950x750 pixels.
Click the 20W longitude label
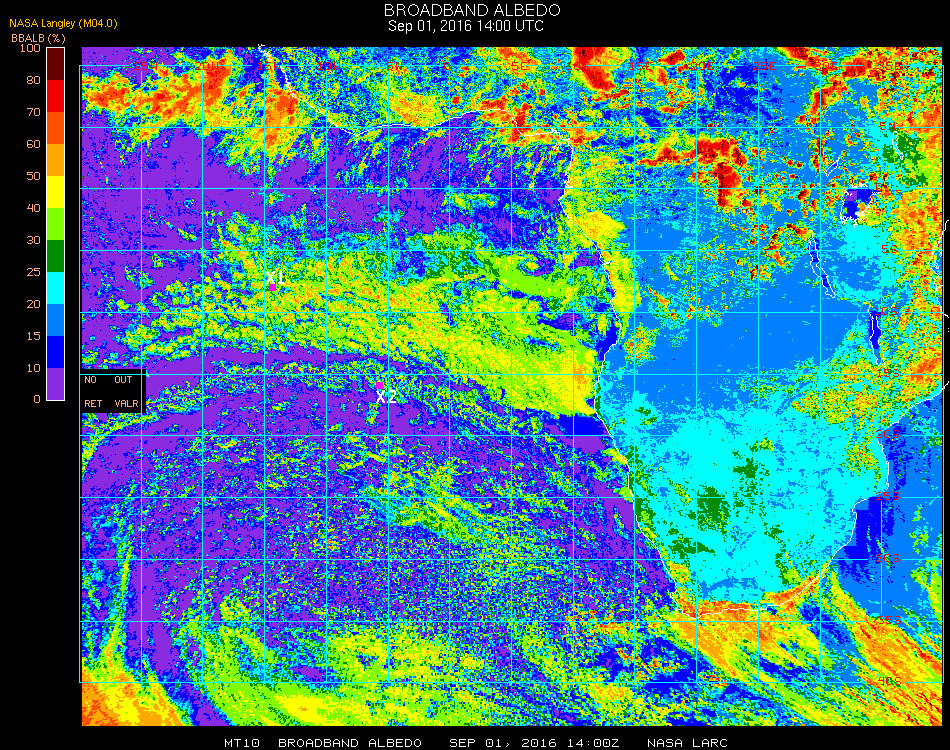pyautogui.click(x=209, y=66)
